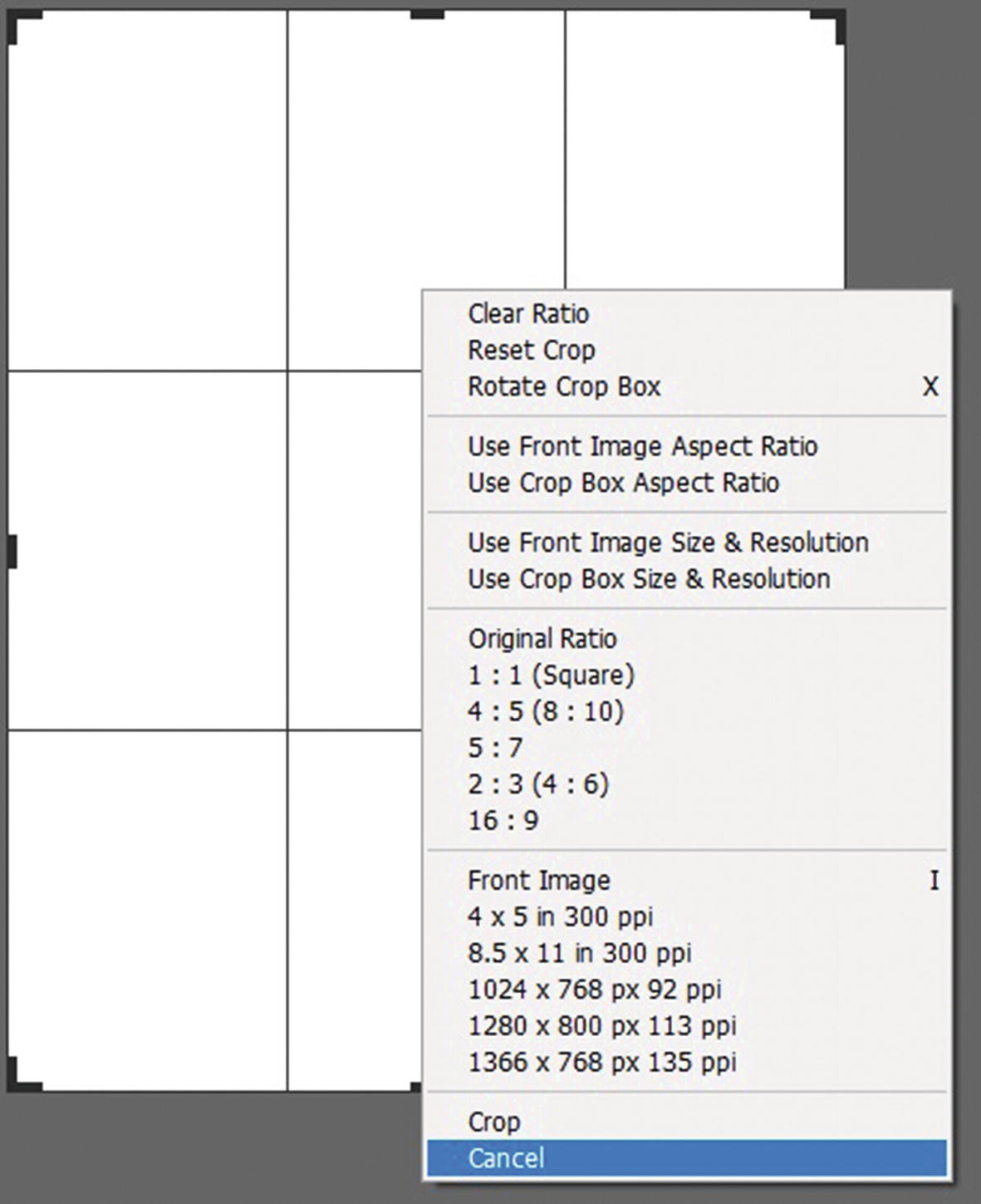This screenshot has height=1204, width=981.
Task: Apply the 16:9 aspect ratio
Action: (x=504, y=819)
